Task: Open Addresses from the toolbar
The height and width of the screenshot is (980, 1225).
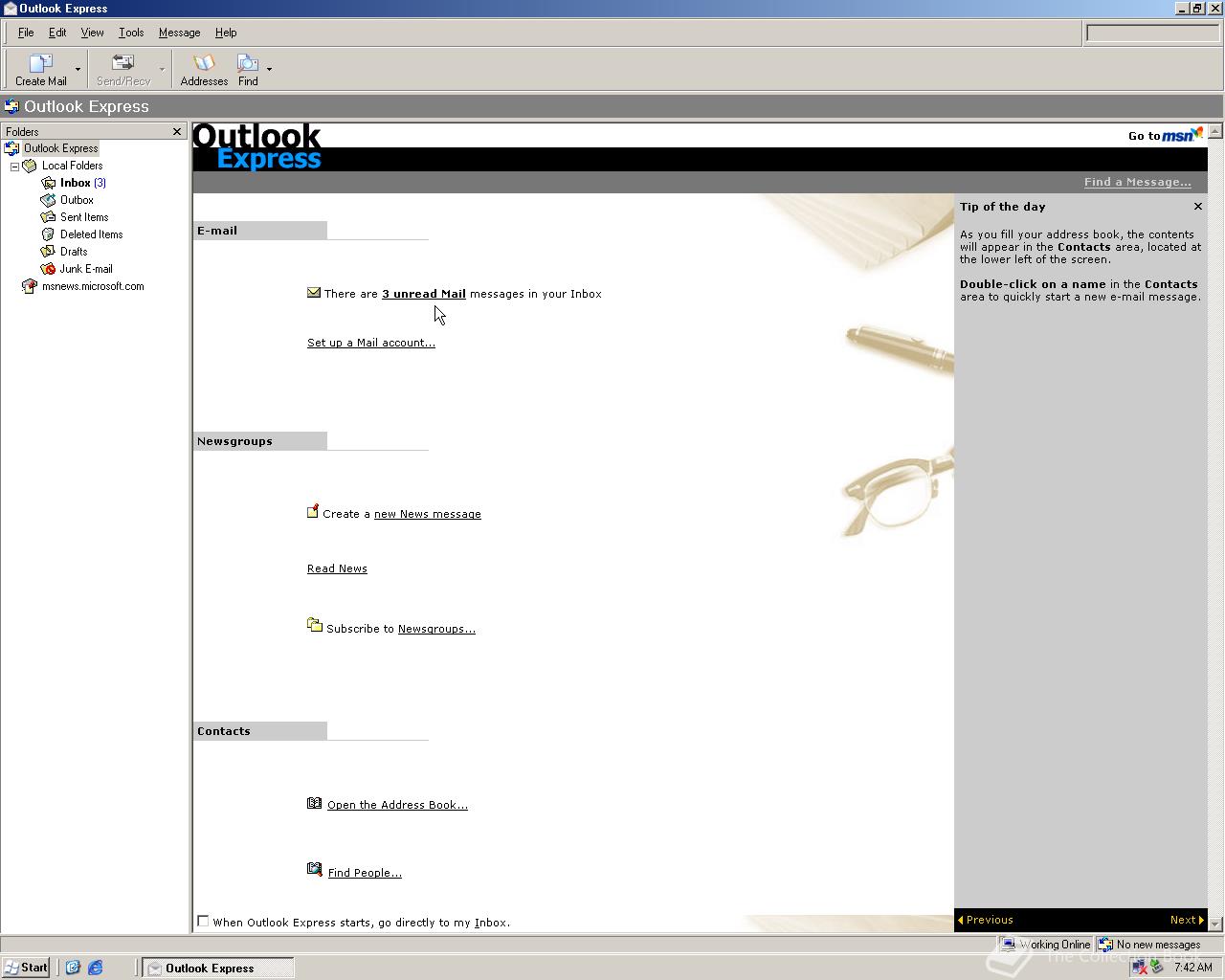Action: click(204, 69)
